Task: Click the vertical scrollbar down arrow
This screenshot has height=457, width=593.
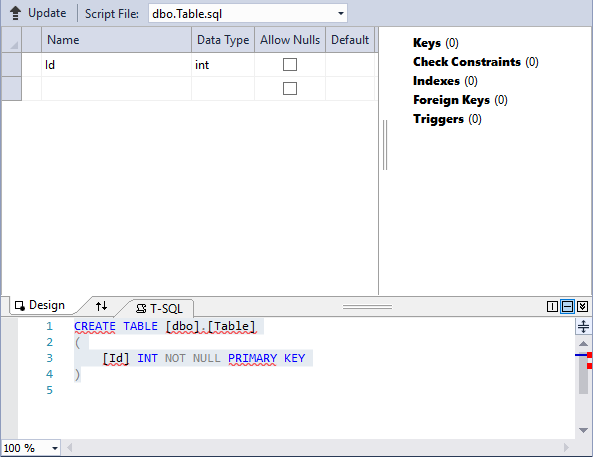Action: 583,430
